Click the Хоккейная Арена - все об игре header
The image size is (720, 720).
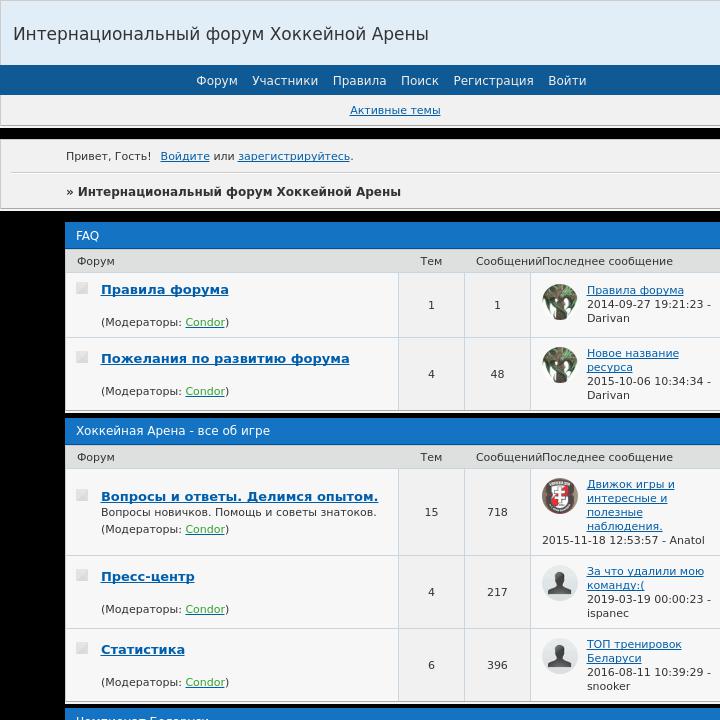pos(173,431)
